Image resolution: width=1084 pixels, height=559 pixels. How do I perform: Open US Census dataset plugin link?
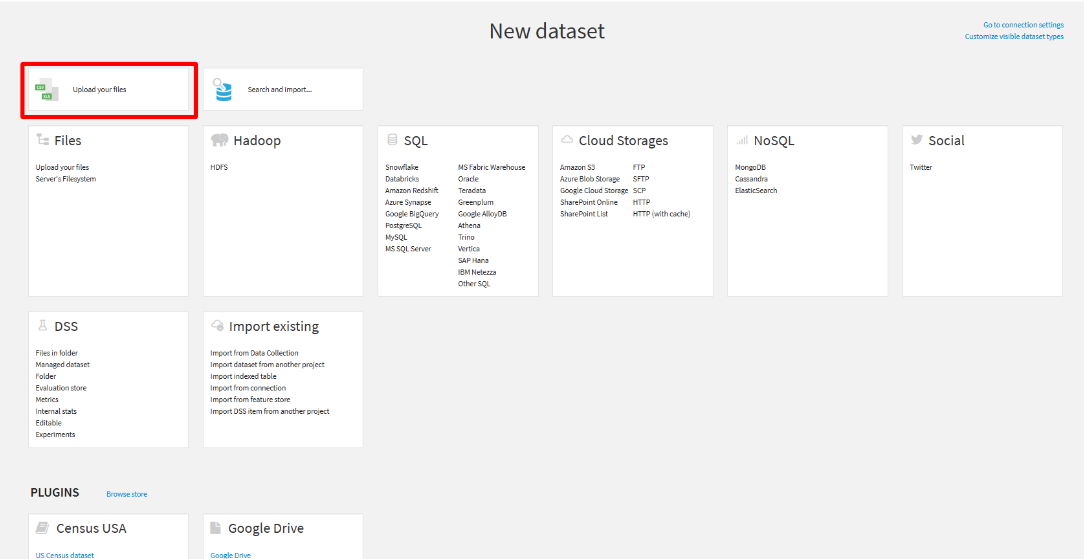tap(64, 555)
